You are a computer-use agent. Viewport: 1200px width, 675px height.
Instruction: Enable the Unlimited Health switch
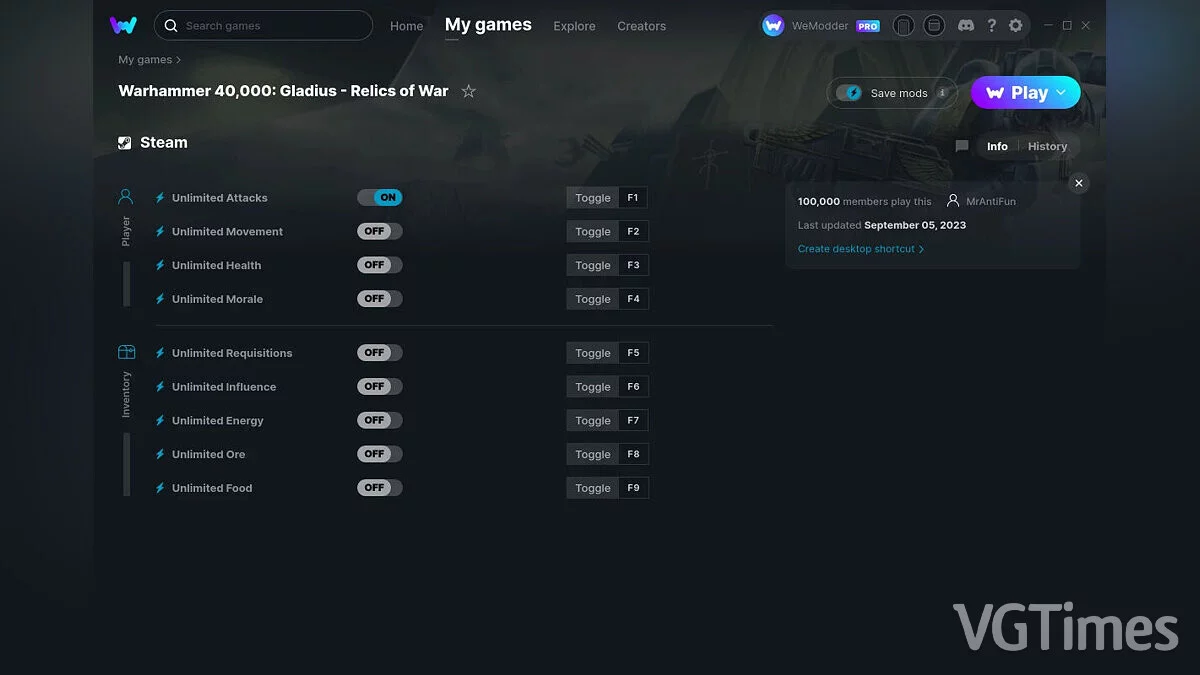pyautogui.click(x=380, y=265)
